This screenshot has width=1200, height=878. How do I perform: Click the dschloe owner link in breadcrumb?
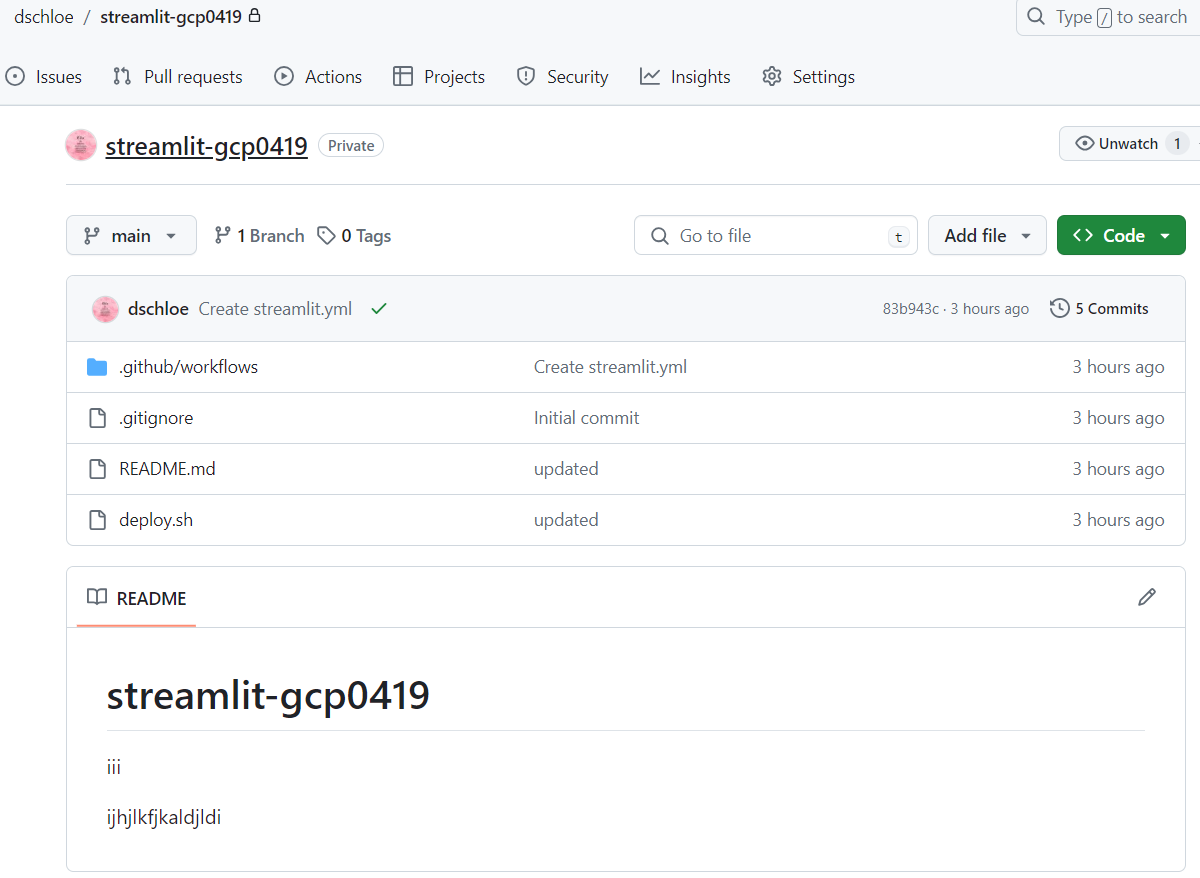point(44,17)
